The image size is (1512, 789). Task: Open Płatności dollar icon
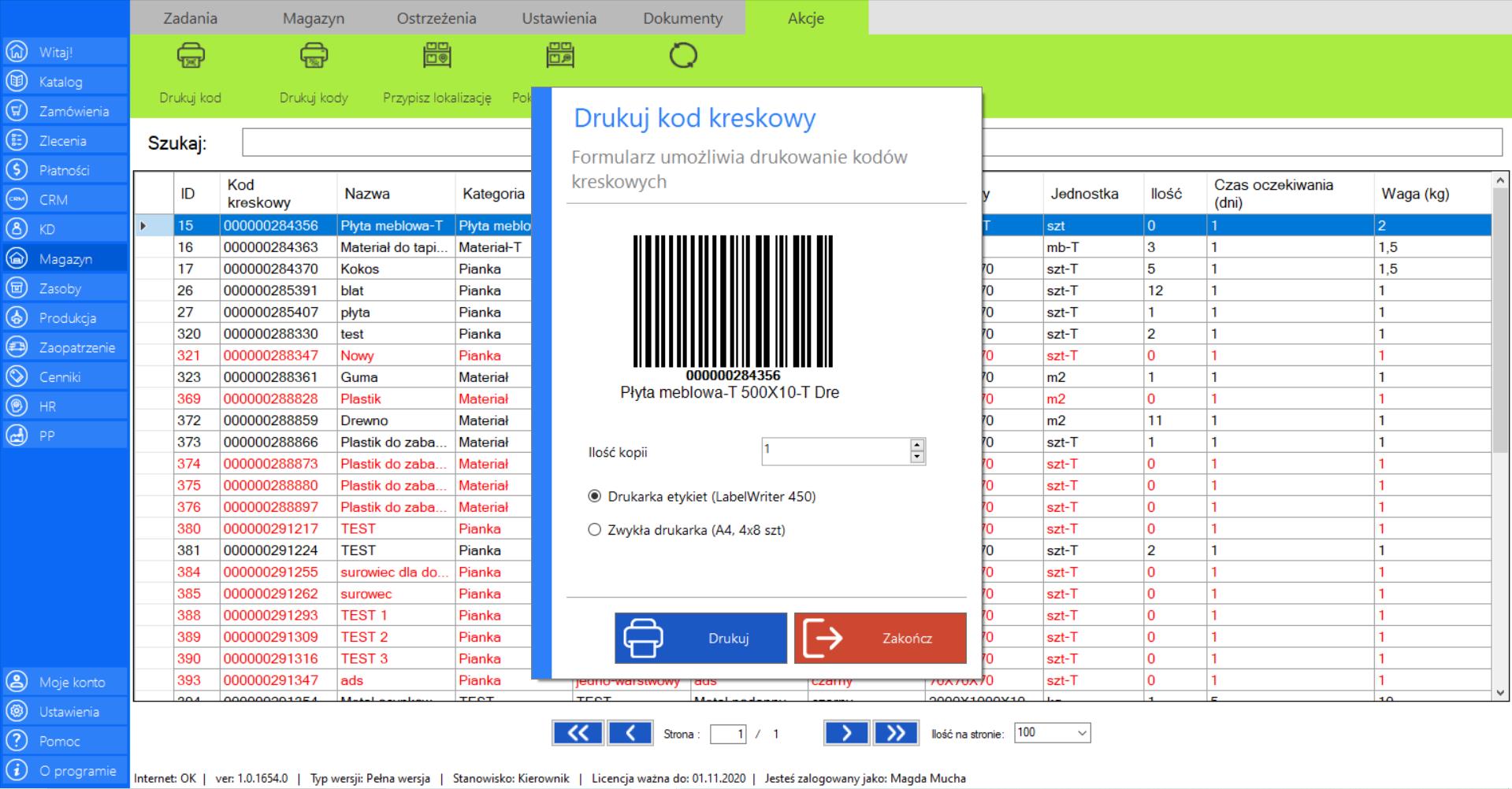[x=17, y=170]
